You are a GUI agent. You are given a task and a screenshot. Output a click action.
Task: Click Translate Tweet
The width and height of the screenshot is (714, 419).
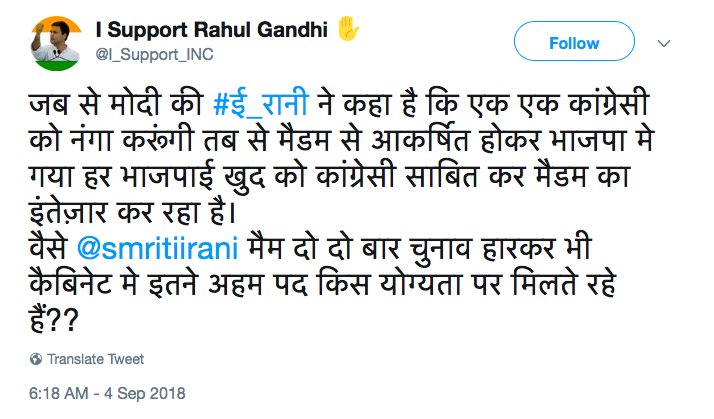(95, 359)
